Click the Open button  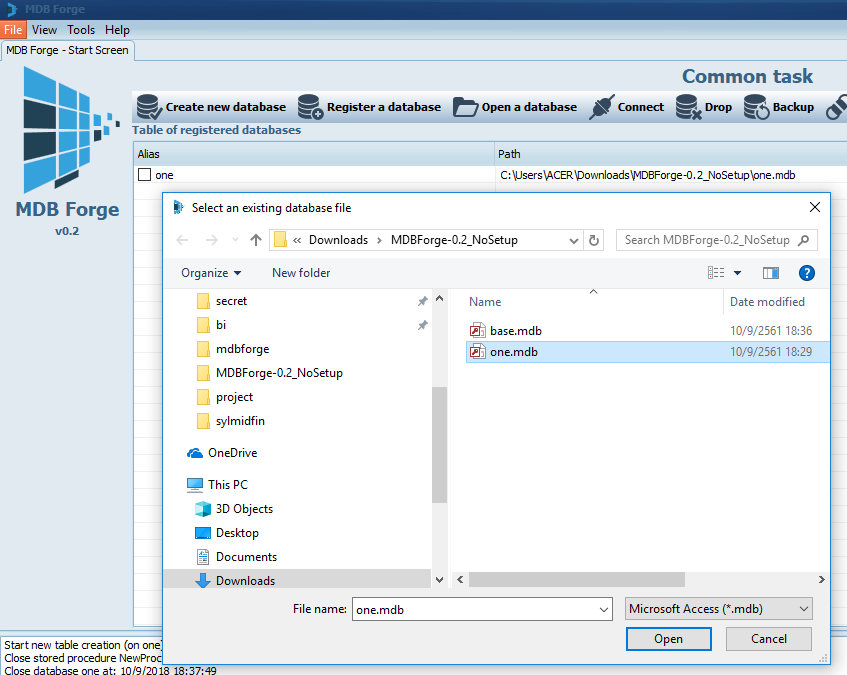668,639
